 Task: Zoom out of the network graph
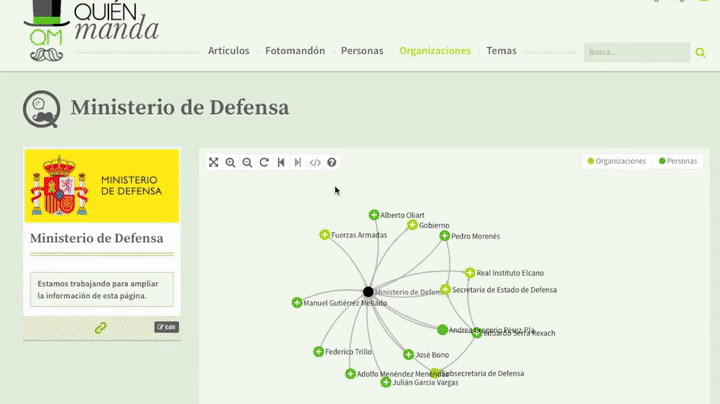click(247, 162)
